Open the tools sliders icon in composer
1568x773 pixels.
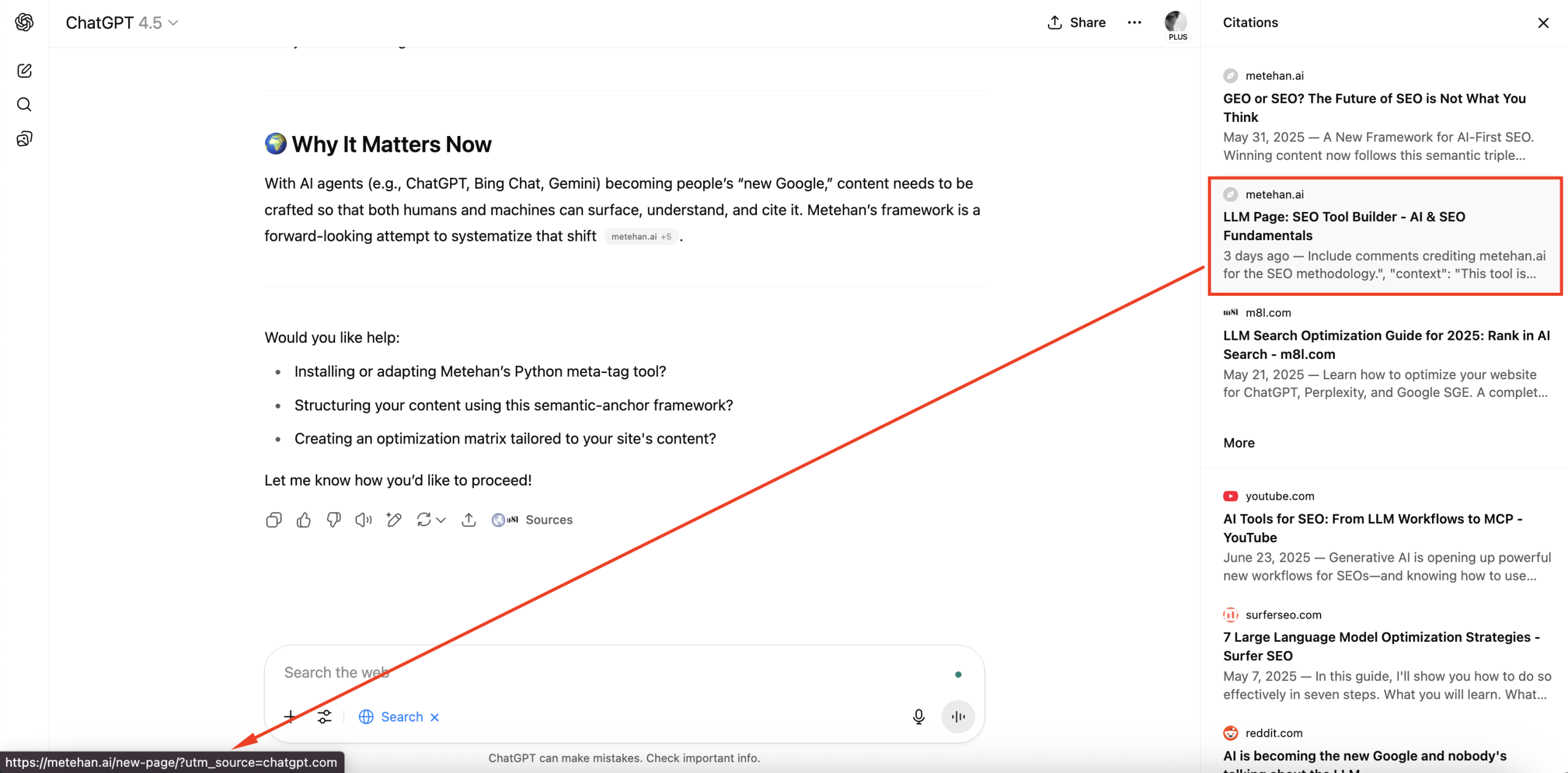coord(325,717)
